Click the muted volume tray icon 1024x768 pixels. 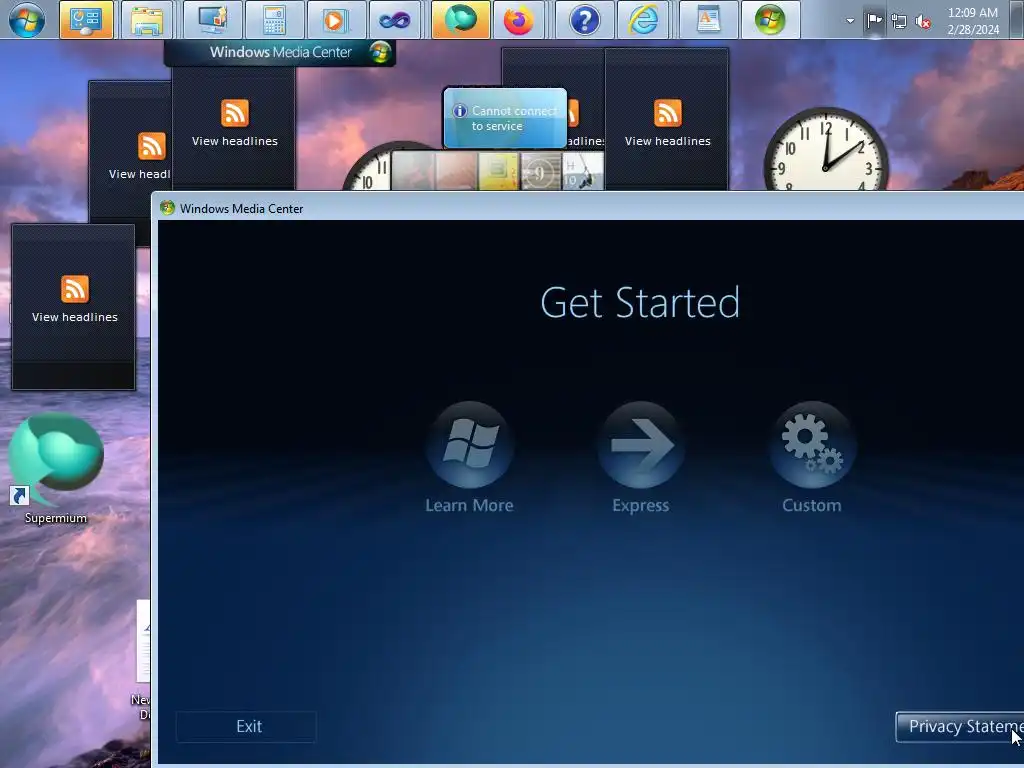(x=923, y=21)
